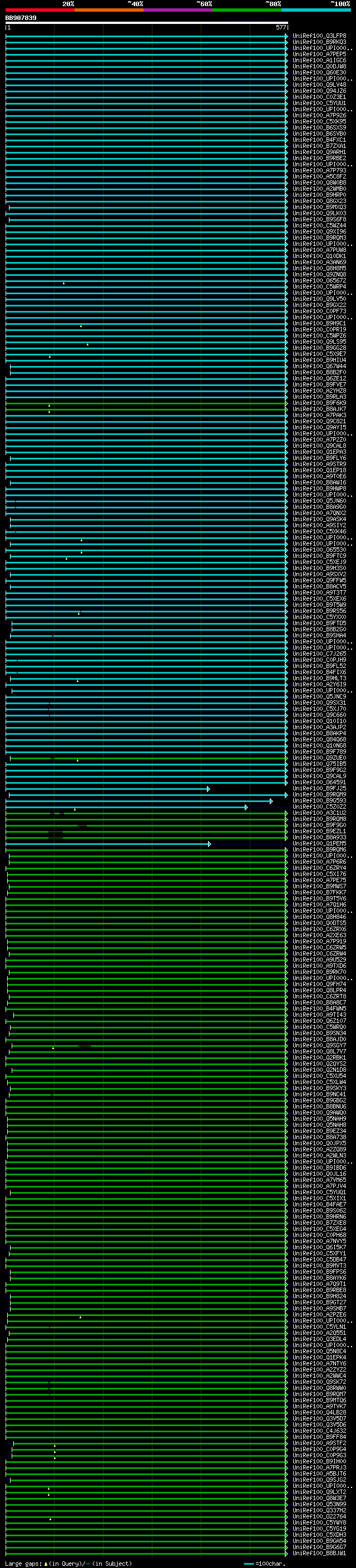Select label UniRef100_A7P6R6
Viewport: 356px width, 1568px height.
click(x=319, y=862)
